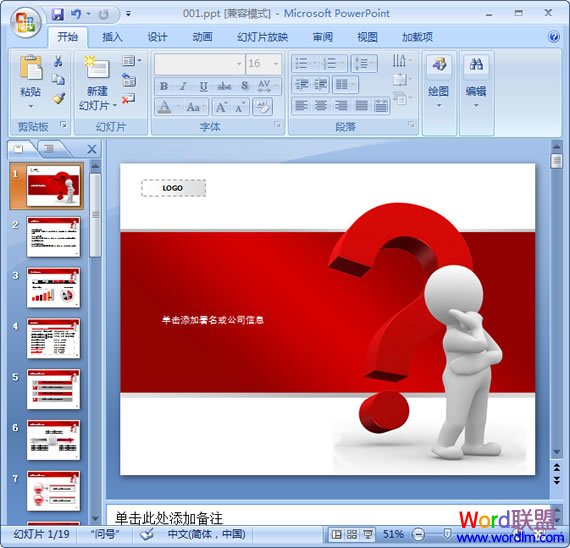
Task: Toggle Italic formatting button
Action: (184, 86)
